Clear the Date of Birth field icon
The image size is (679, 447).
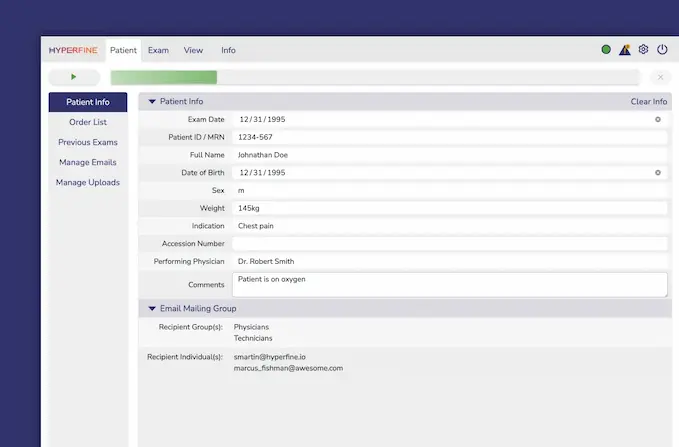(658, 172)
